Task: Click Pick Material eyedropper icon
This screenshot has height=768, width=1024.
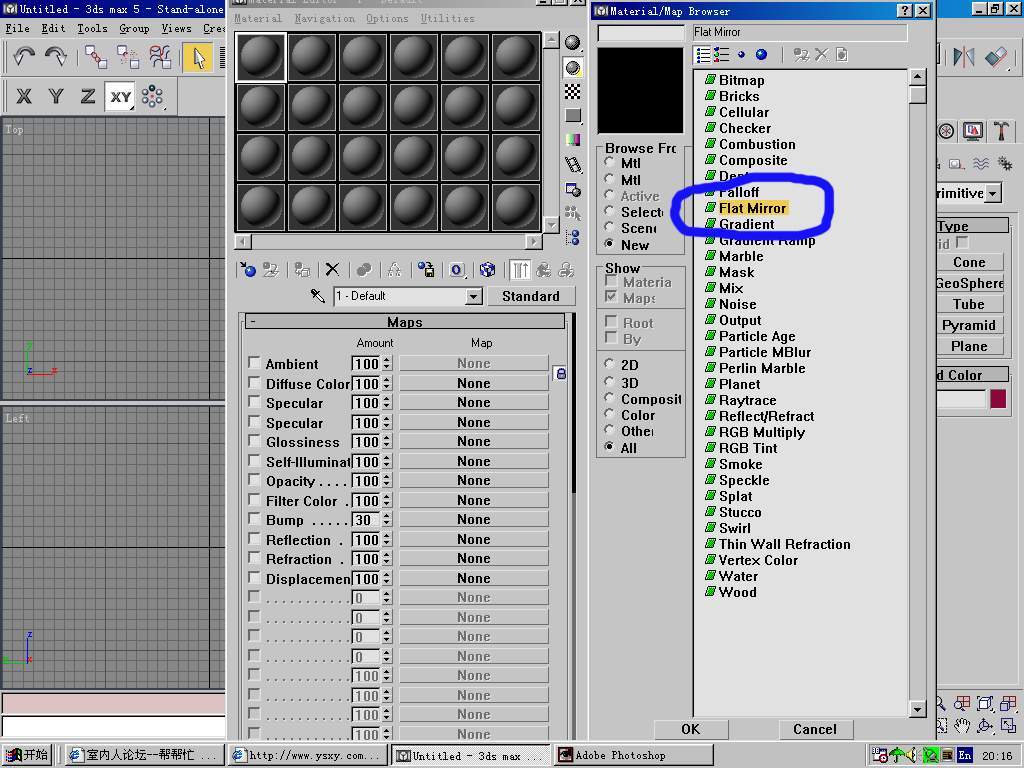Action: click(x=317, y=296)
